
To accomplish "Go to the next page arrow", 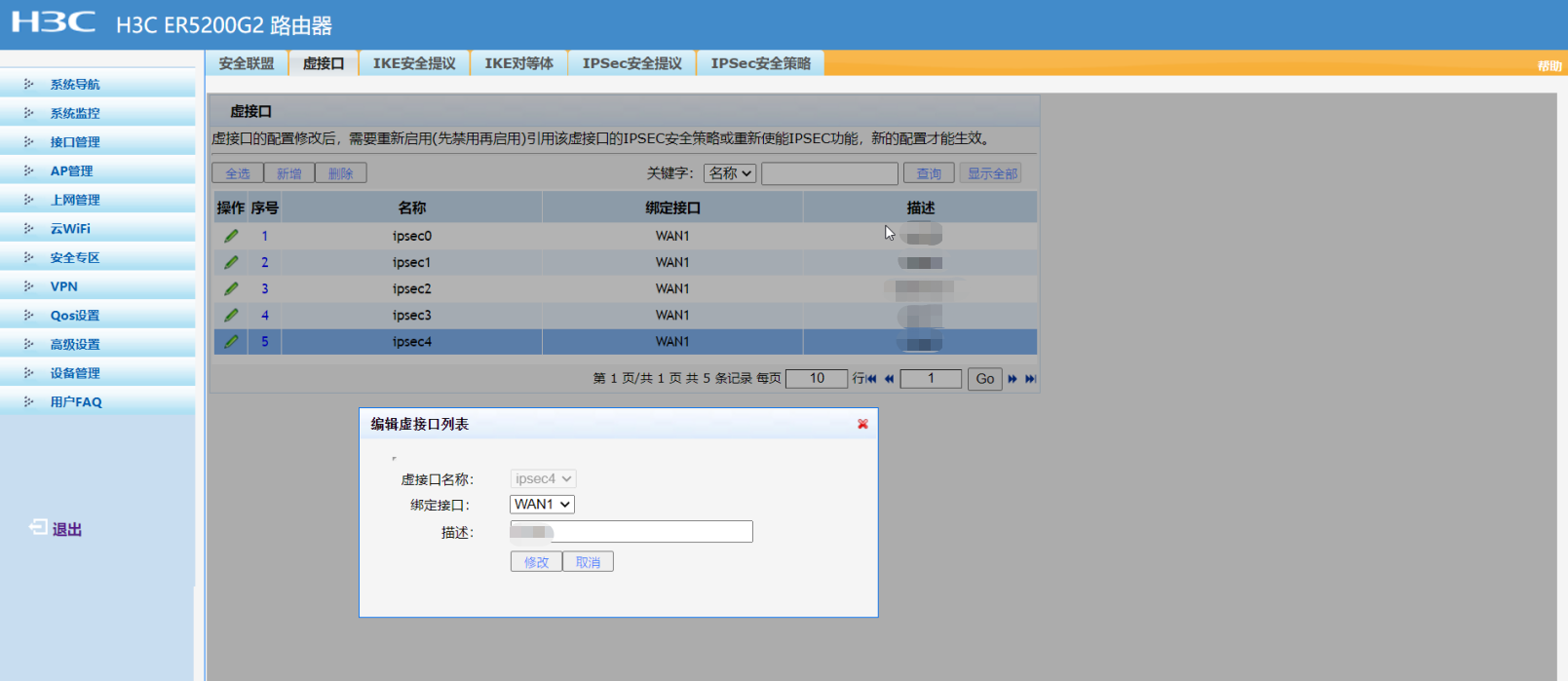I will pos(1013,379).
